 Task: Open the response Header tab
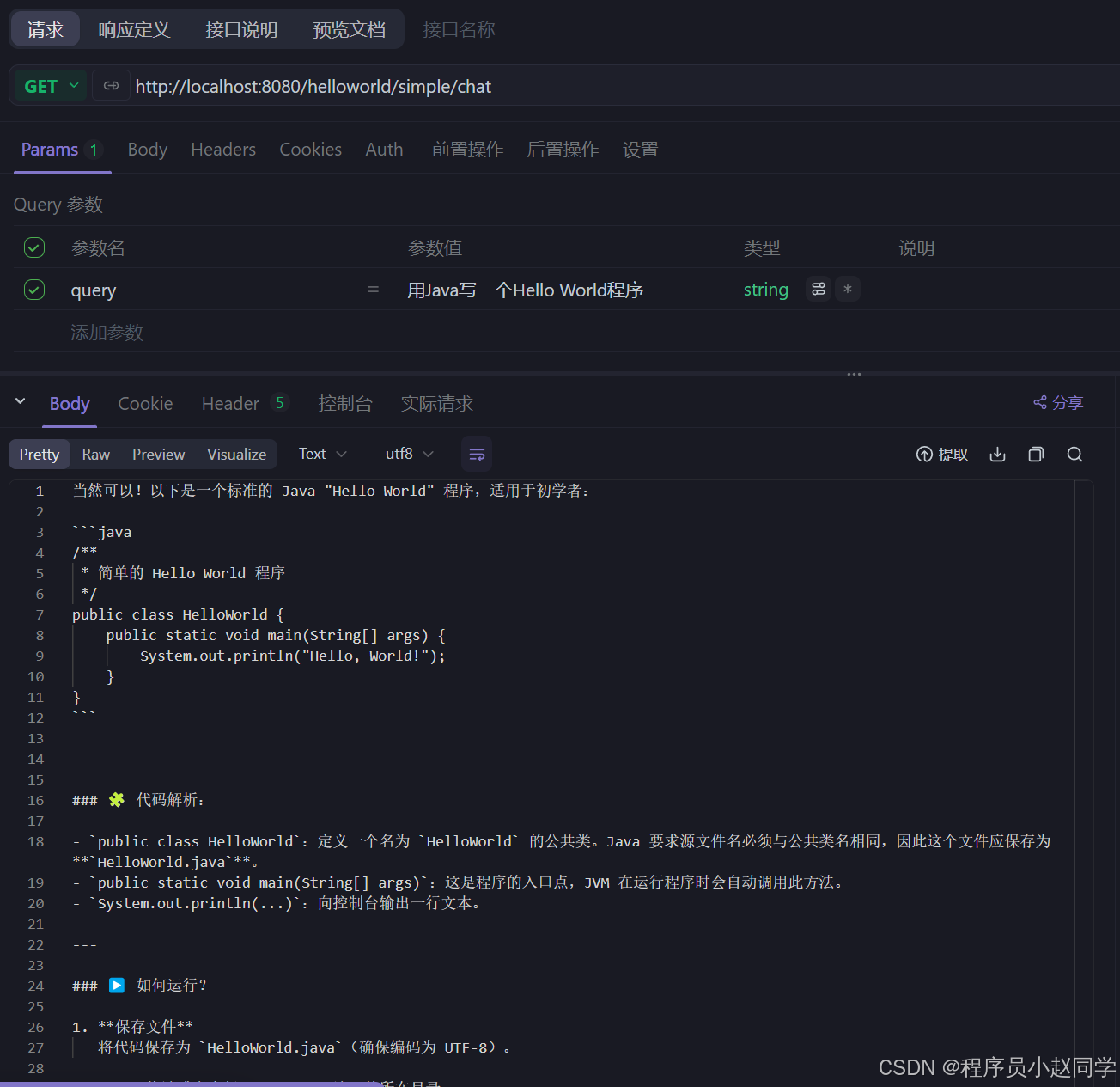(244, 403)
